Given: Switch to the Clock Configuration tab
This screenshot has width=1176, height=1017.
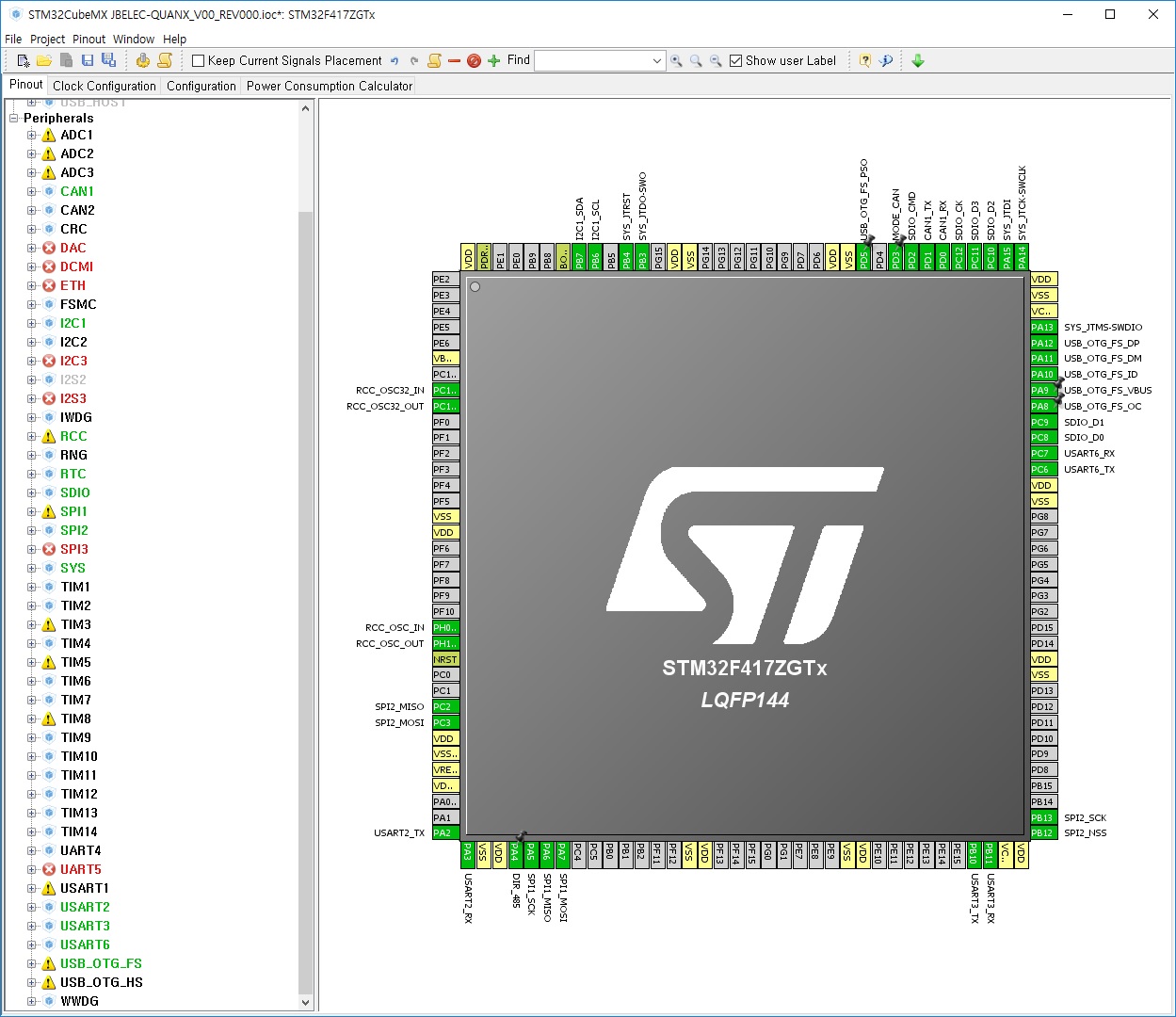Looking at the screenshot, I should click(104, 86).
